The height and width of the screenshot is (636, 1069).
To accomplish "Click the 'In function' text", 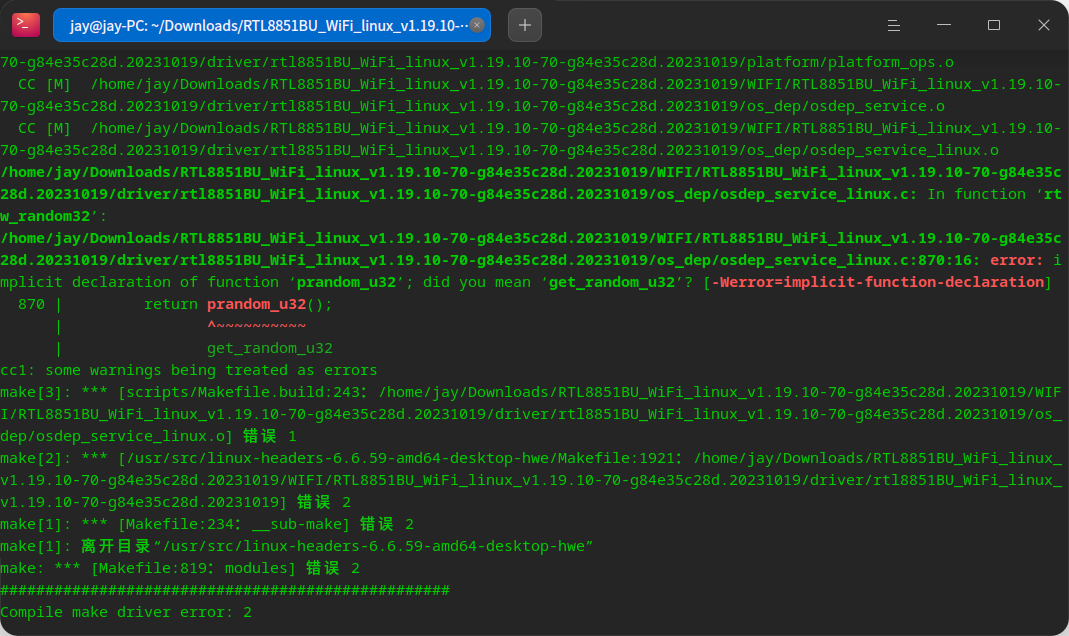I will click(x=976, y=194).
